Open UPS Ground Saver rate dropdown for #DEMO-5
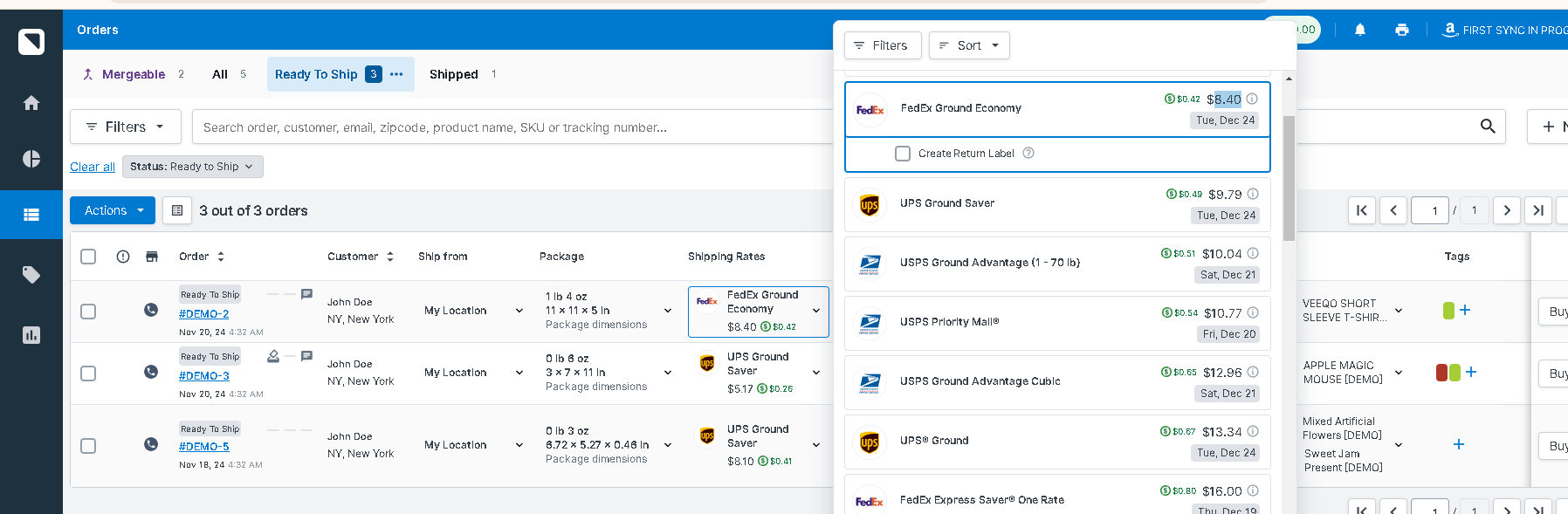Image resolution: width=1568 pixels, height=514 pixels. point(816,445)
